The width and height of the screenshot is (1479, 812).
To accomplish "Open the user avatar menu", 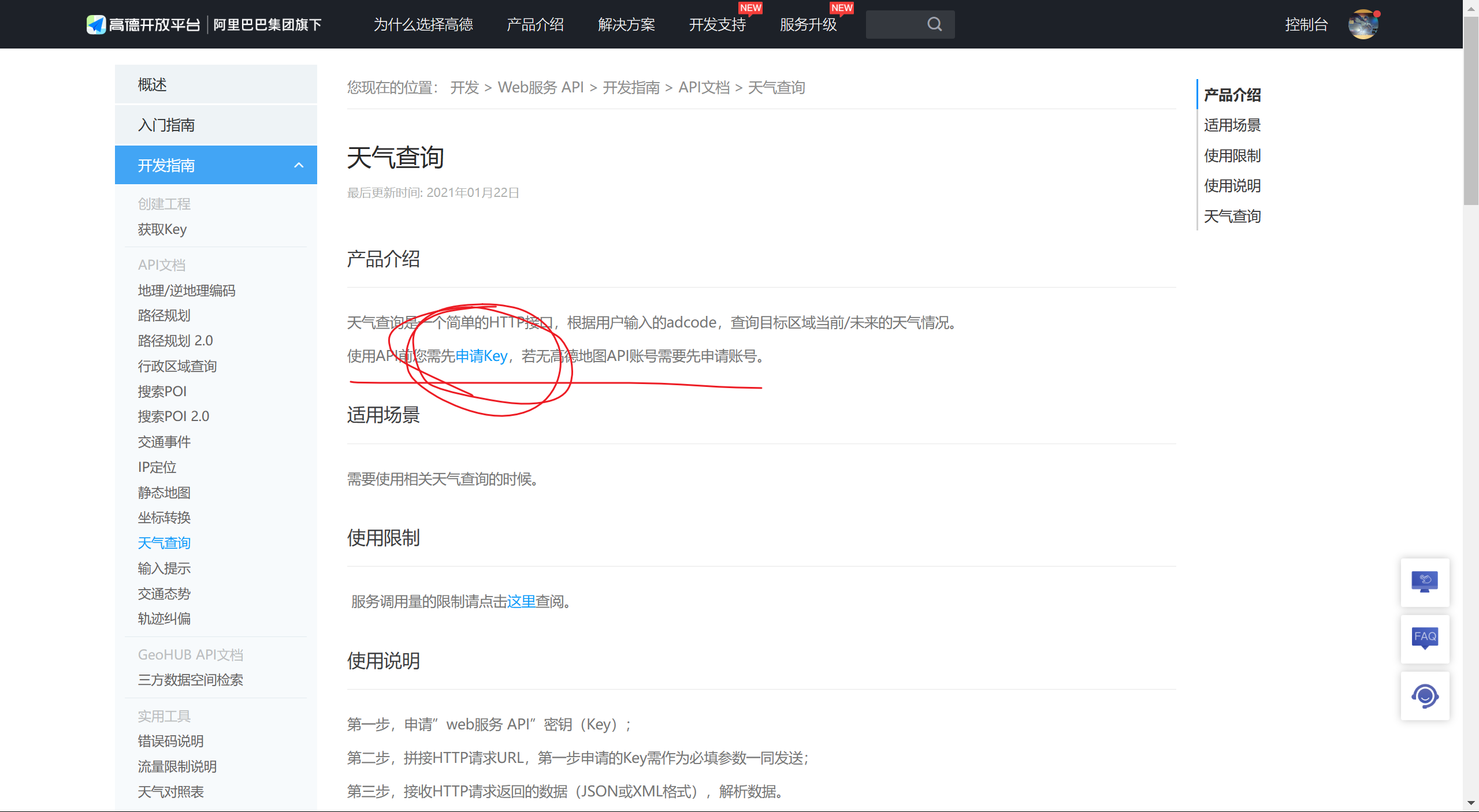I will [1363, 24].
